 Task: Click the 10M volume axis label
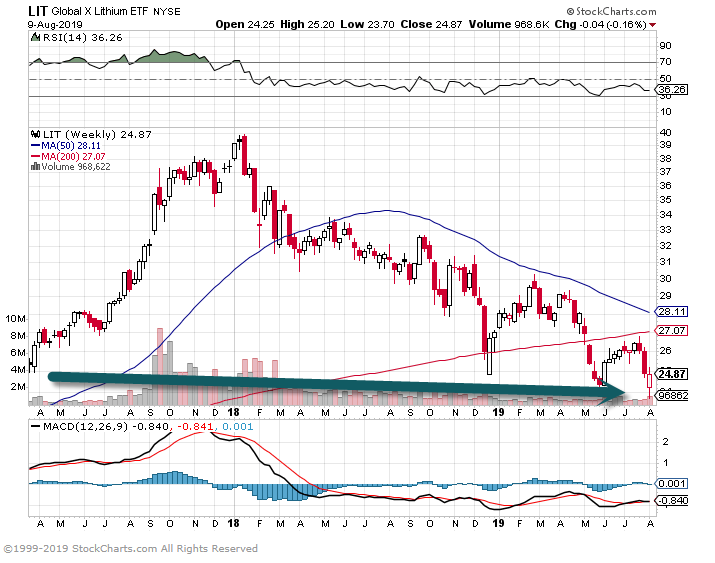[15, 319]
